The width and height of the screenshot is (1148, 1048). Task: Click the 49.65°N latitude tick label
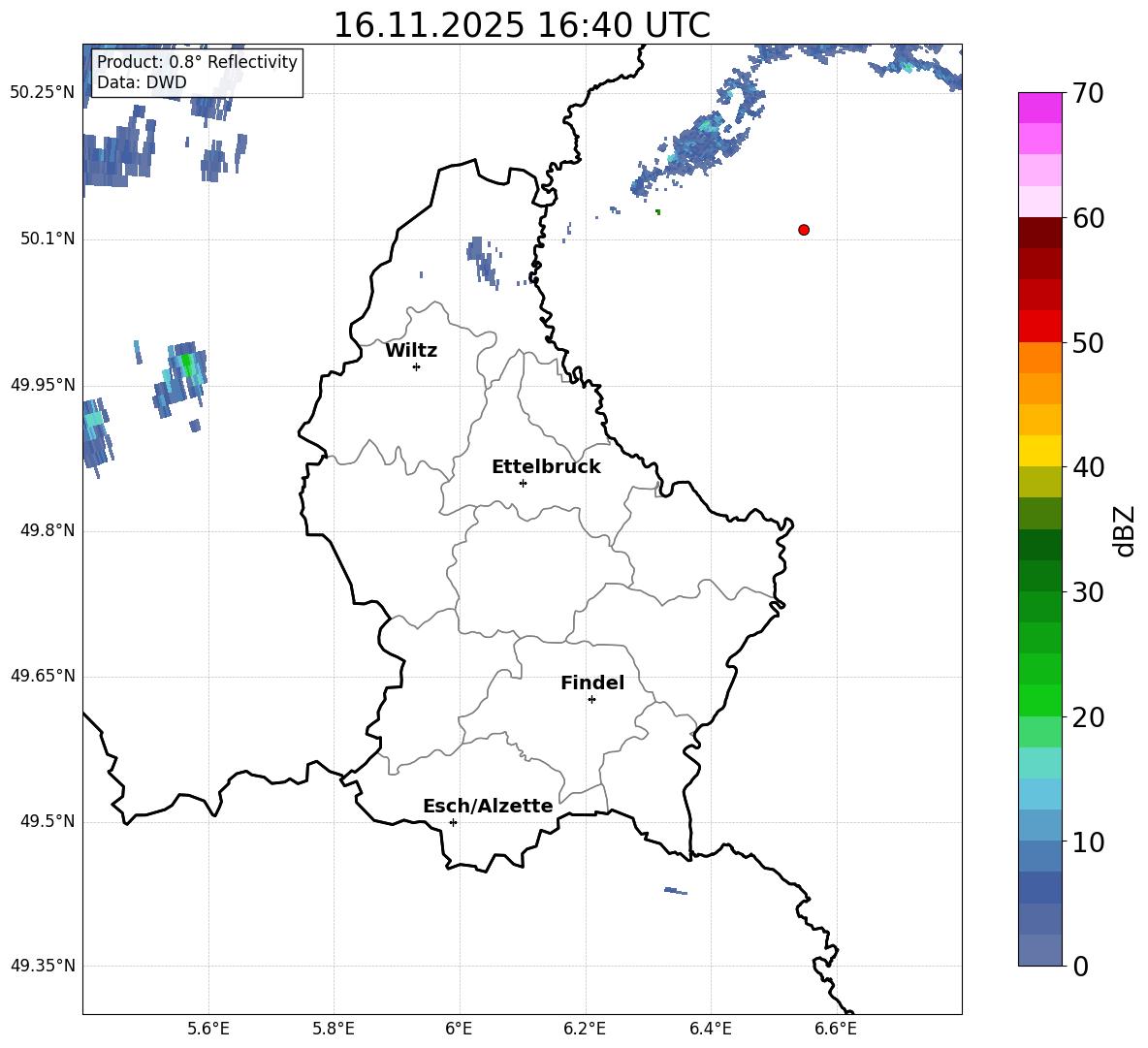(43, 676)
